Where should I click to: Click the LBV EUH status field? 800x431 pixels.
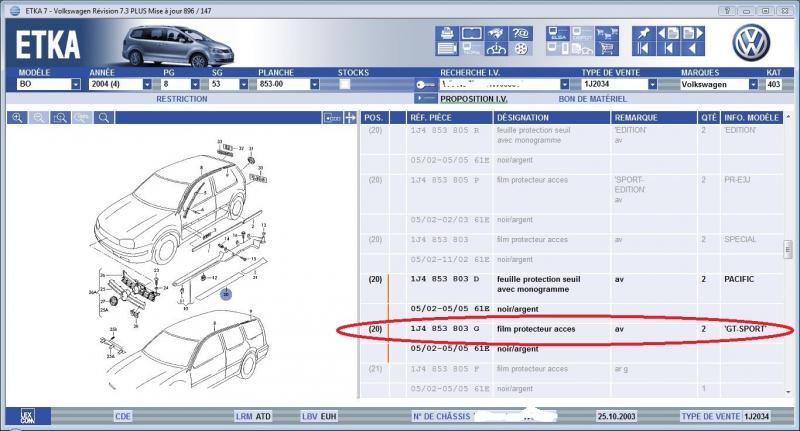click(319, 416)
